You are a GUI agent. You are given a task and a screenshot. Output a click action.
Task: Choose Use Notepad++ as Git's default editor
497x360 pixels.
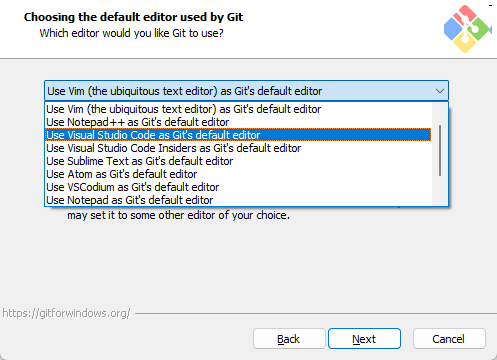coord(238,122)
